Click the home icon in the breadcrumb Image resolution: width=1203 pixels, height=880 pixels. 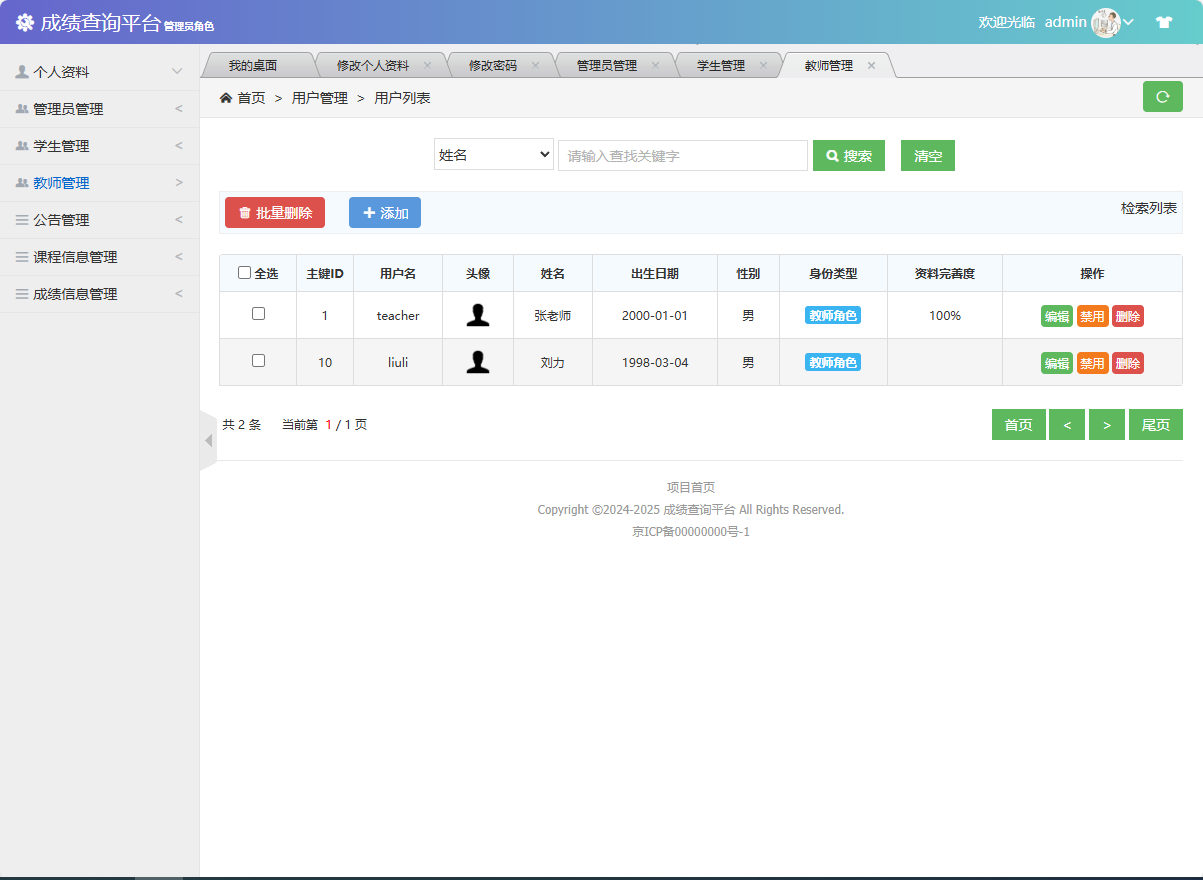pos(226,97)
